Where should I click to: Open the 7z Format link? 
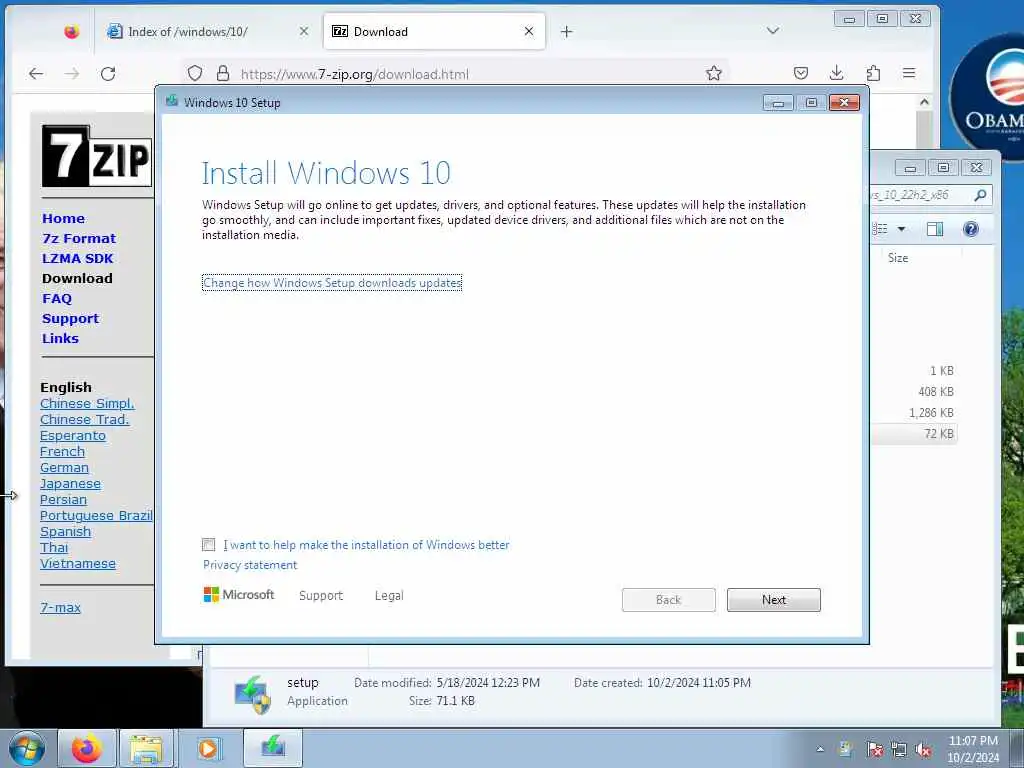(x=79, y=238)
